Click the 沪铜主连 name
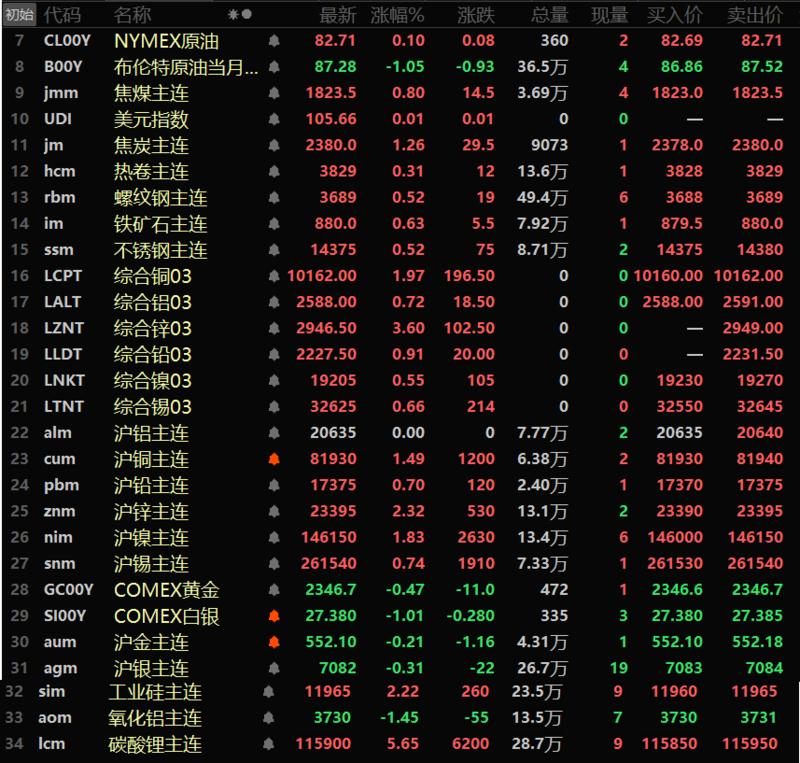Viewport: 800px width, 763px height. pyautogui.click(x=151, y=459)
